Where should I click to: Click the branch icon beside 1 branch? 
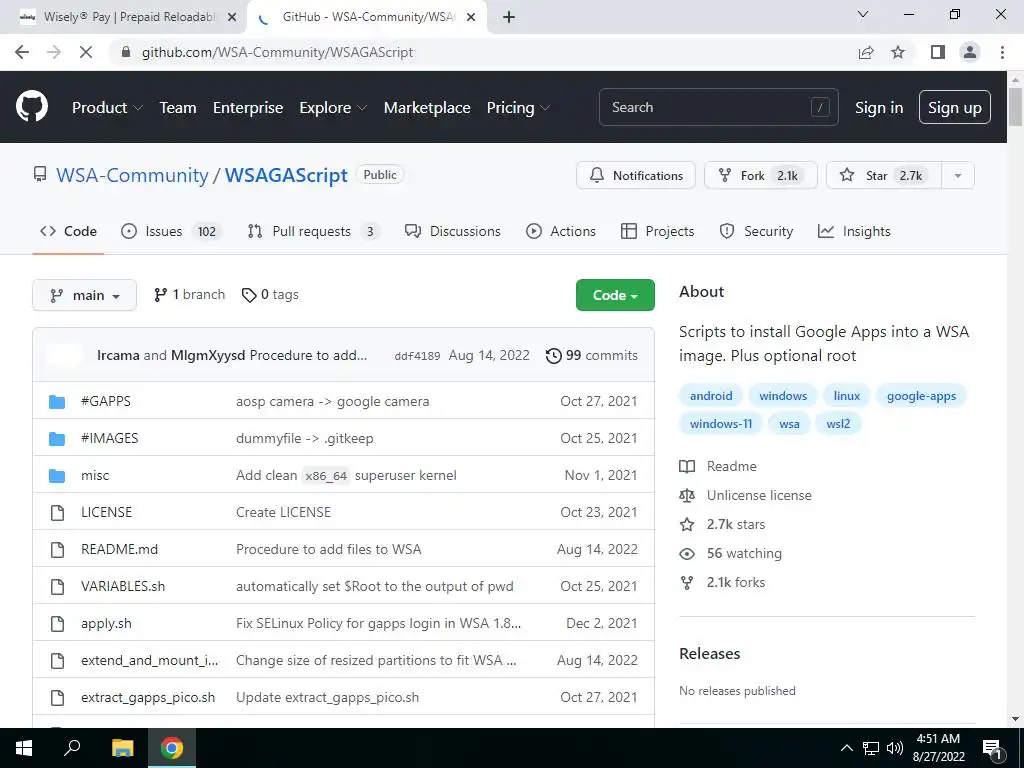coord(160,295)
